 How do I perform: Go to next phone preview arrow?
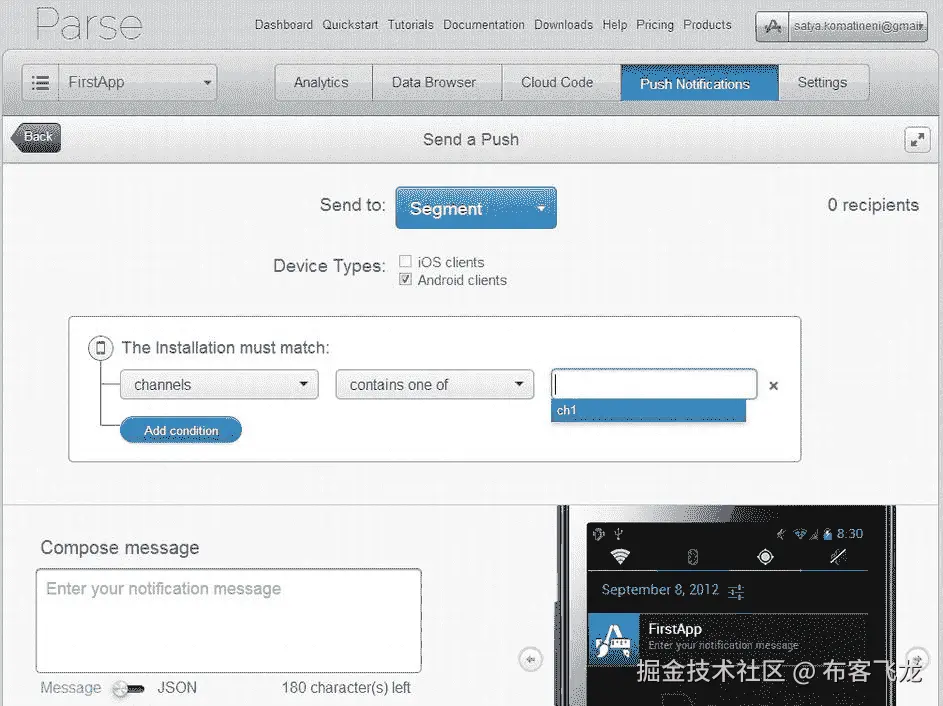(x=917, y=658)
